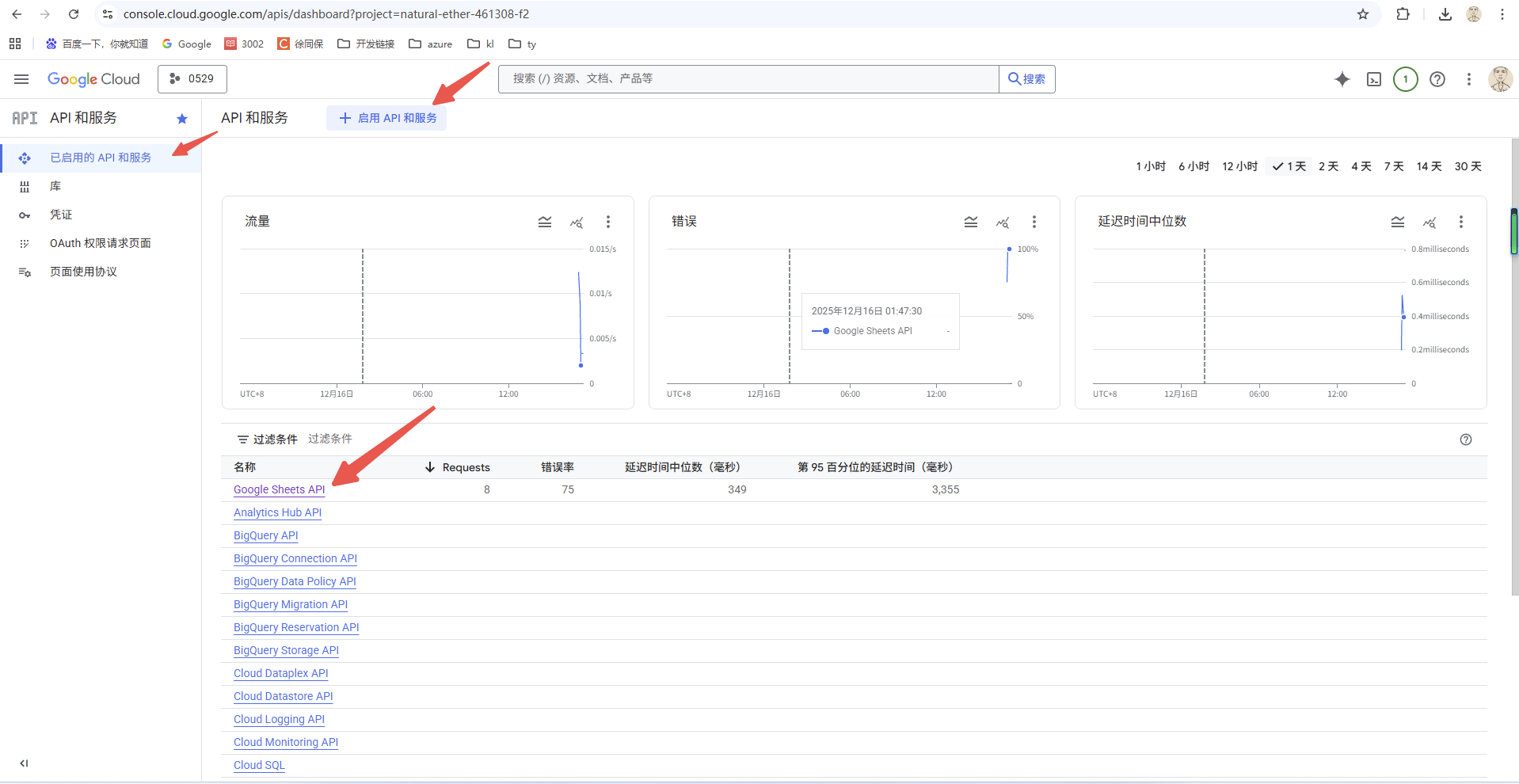Open the BigQuery Connection API link
The width and height of the screenshot is (1519, 784).
pos(295,558)
